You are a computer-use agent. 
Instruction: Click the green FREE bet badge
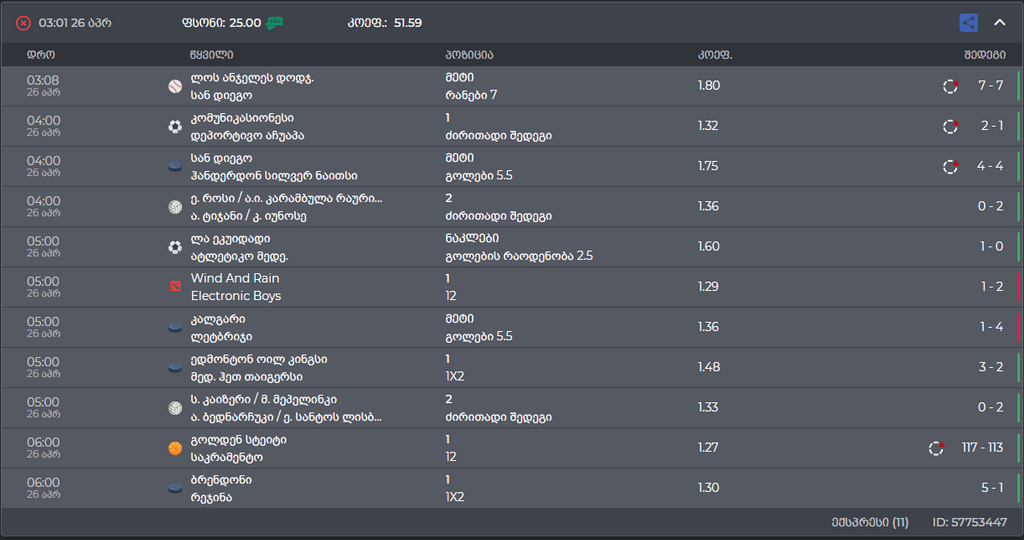(x=274, y=23)
